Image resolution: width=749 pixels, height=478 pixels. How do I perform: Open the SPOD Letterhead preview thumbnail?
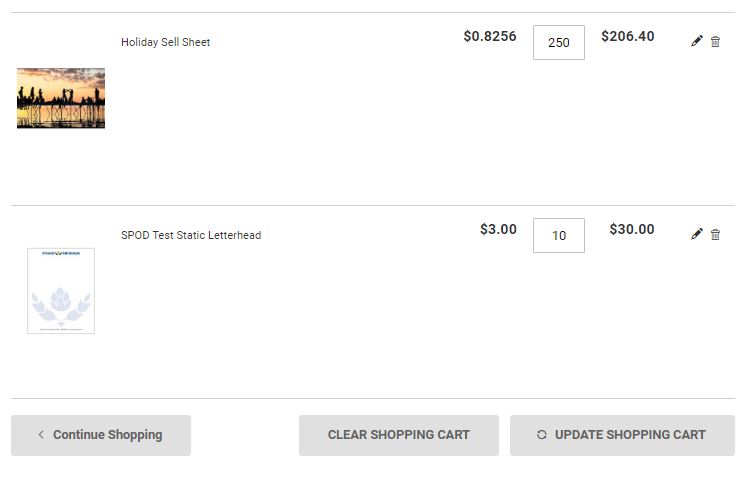(x=61, y=291)
